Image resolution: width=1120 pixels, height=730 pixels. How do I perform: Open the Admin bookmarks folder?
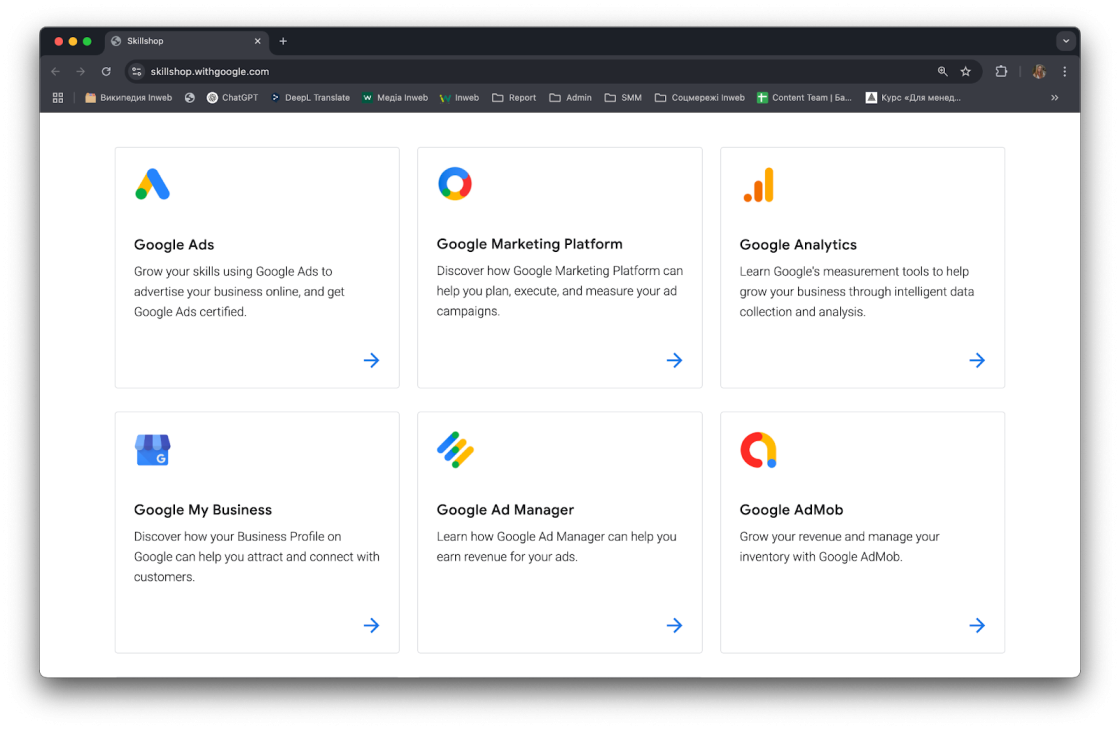[570, 98]
